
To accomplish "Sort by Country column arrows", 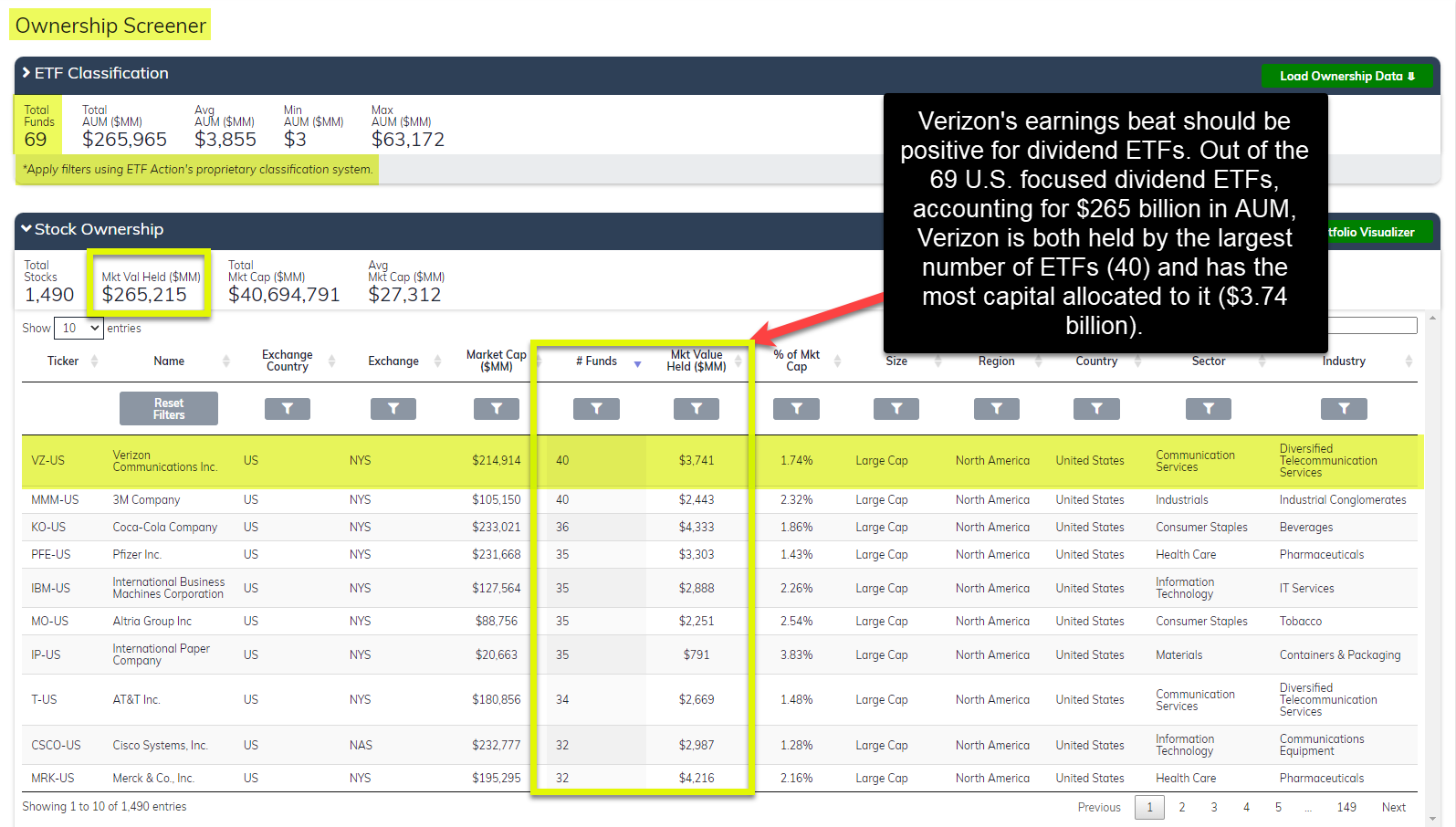I will click(1137, 361).
